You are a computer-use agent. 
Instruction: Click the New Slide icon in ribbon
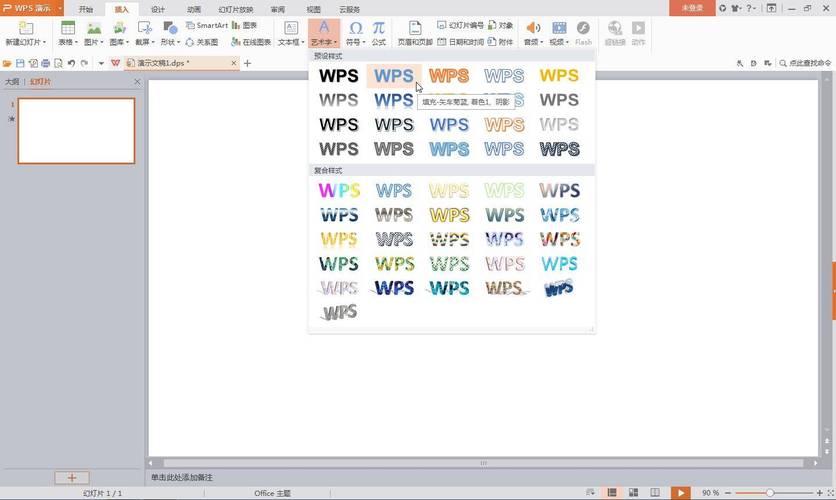[26, 28]
